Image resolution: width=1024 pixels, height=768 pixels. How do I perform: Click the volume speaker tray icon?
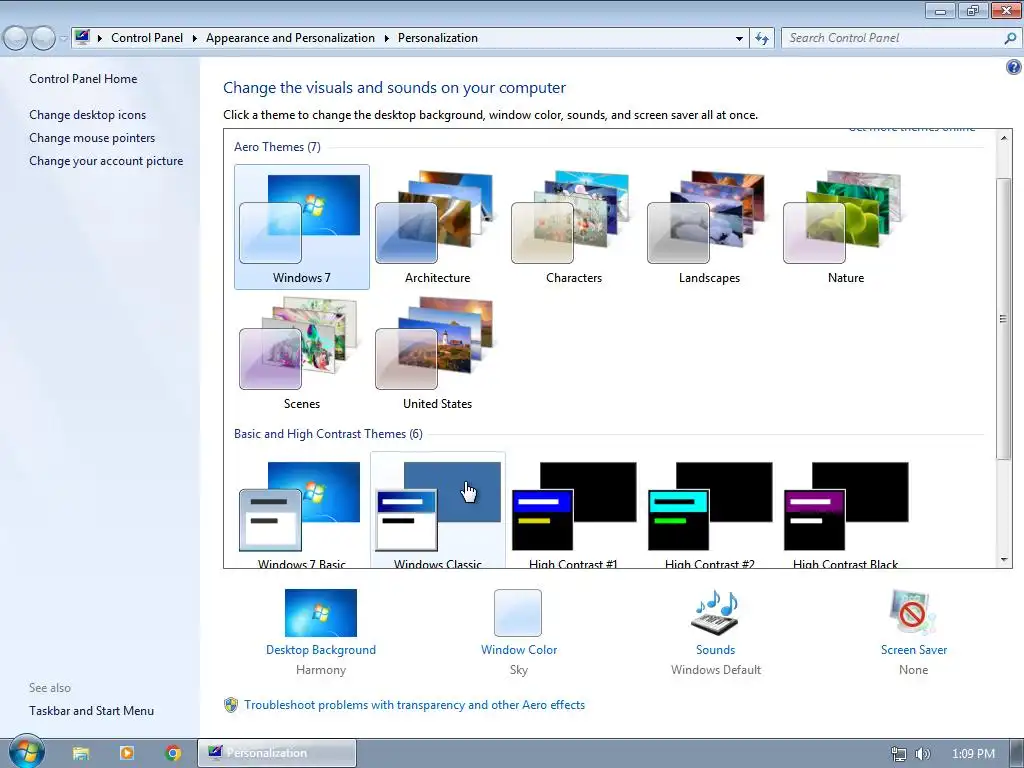click(x=922, y=754)
